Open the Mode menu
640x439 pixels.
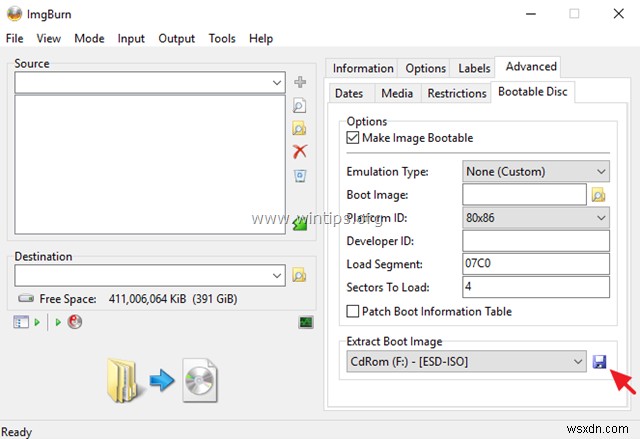(x=89, y=38)
